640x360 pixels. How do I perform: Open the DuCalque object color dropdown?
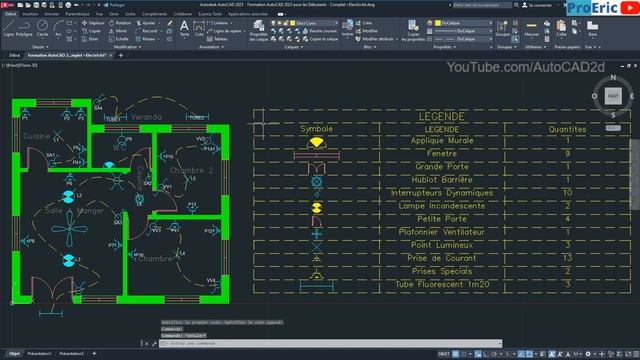[464, 23]
